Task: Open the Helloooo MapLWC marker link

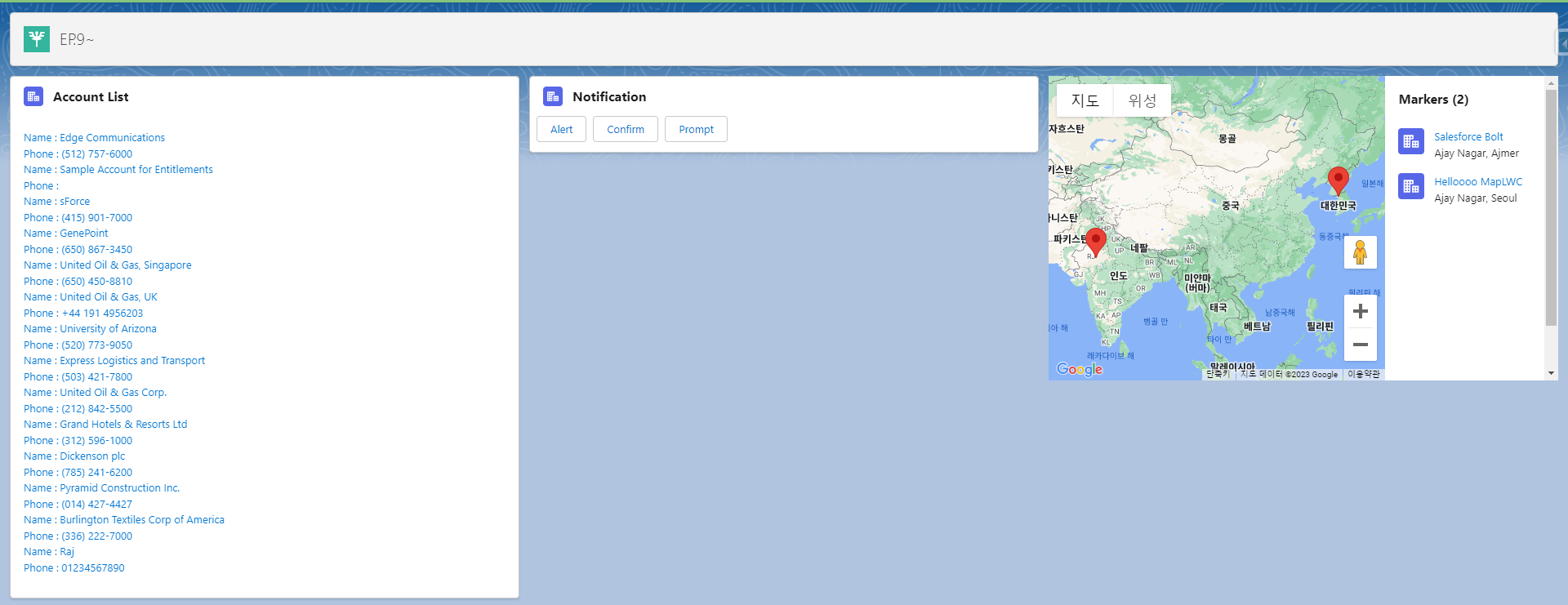Action: 1478,181
